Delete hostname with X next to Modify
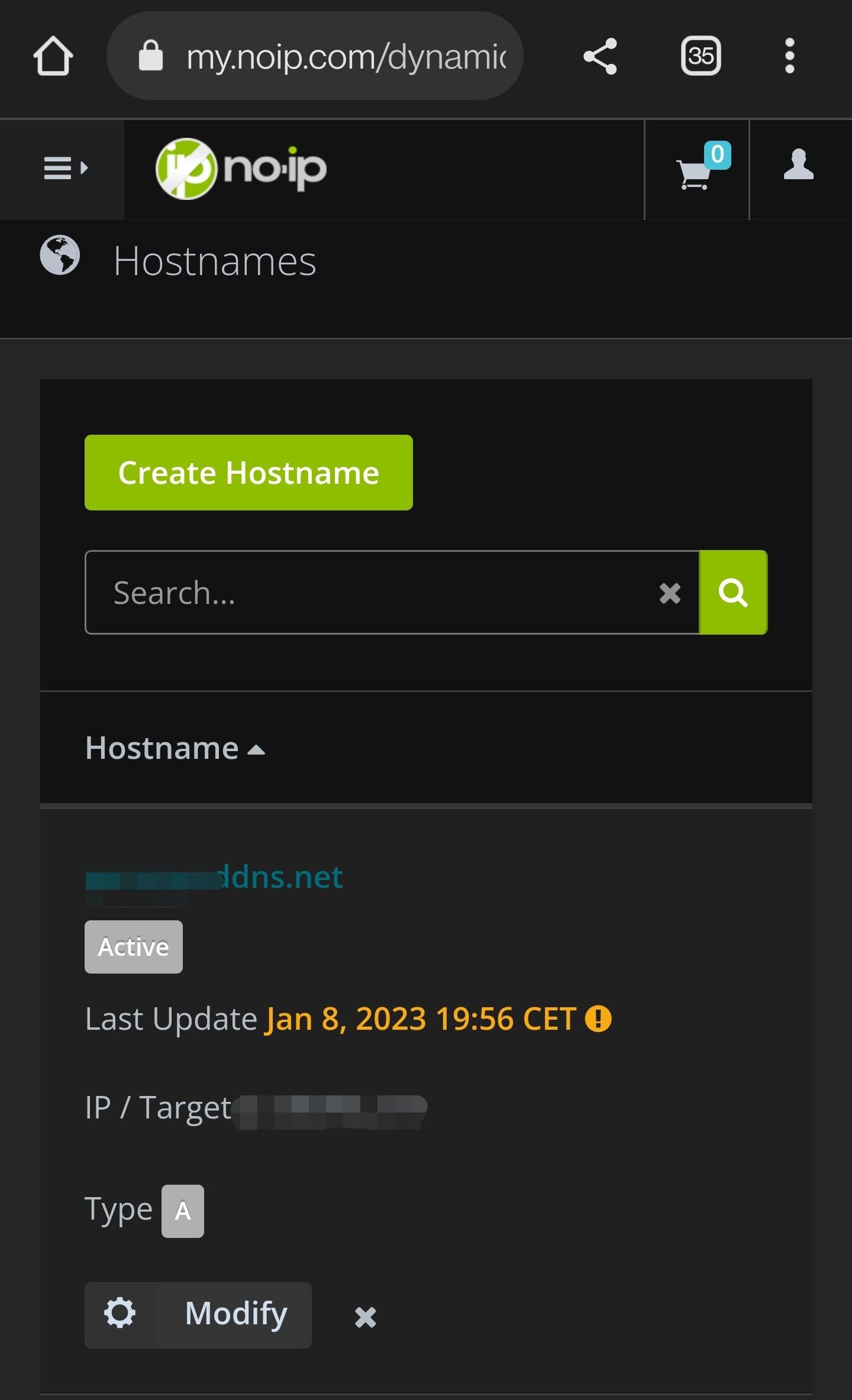 coord(366,1317)
